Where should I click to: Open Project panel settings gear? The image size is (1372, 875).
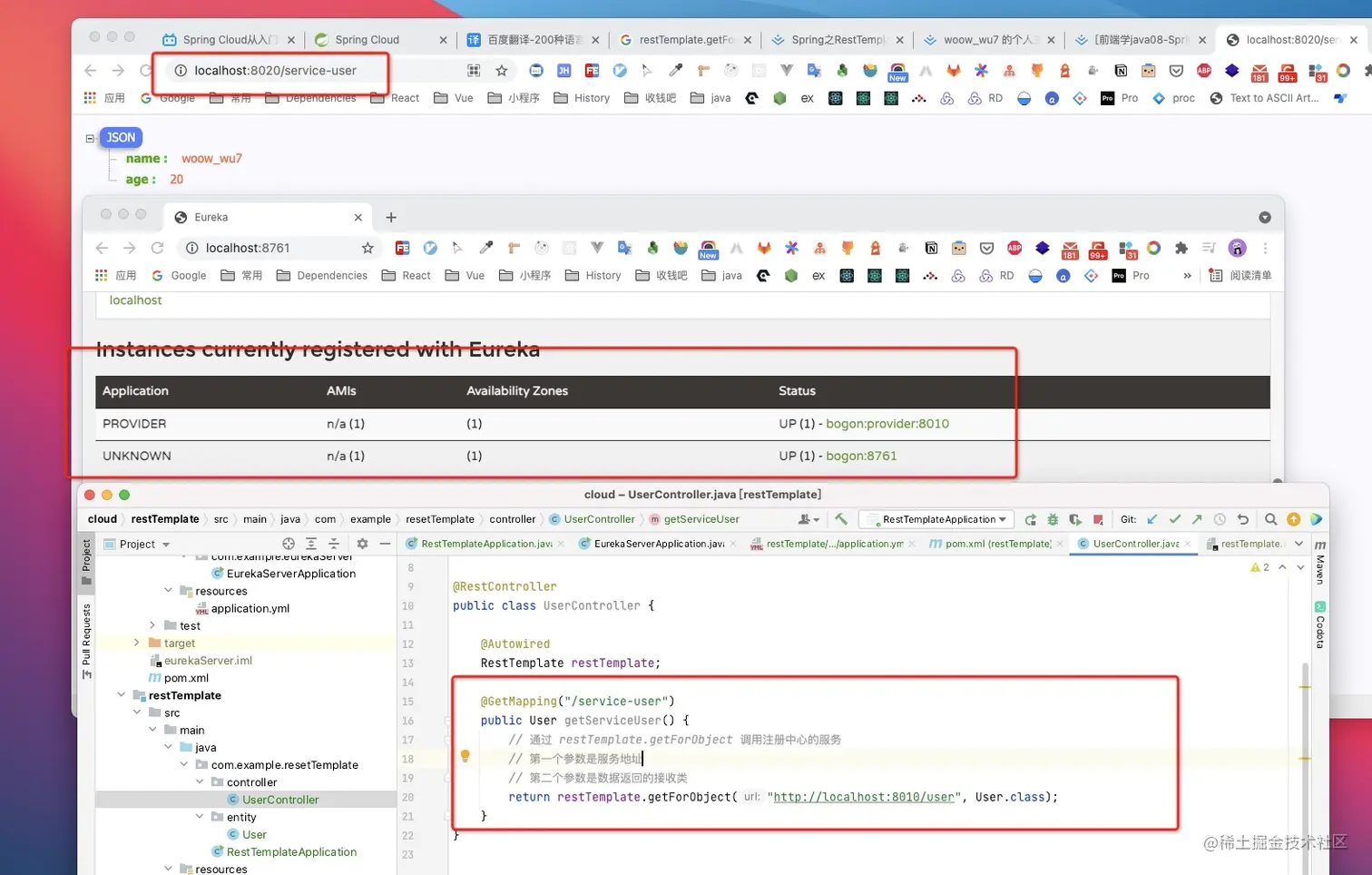coord(362,544)
